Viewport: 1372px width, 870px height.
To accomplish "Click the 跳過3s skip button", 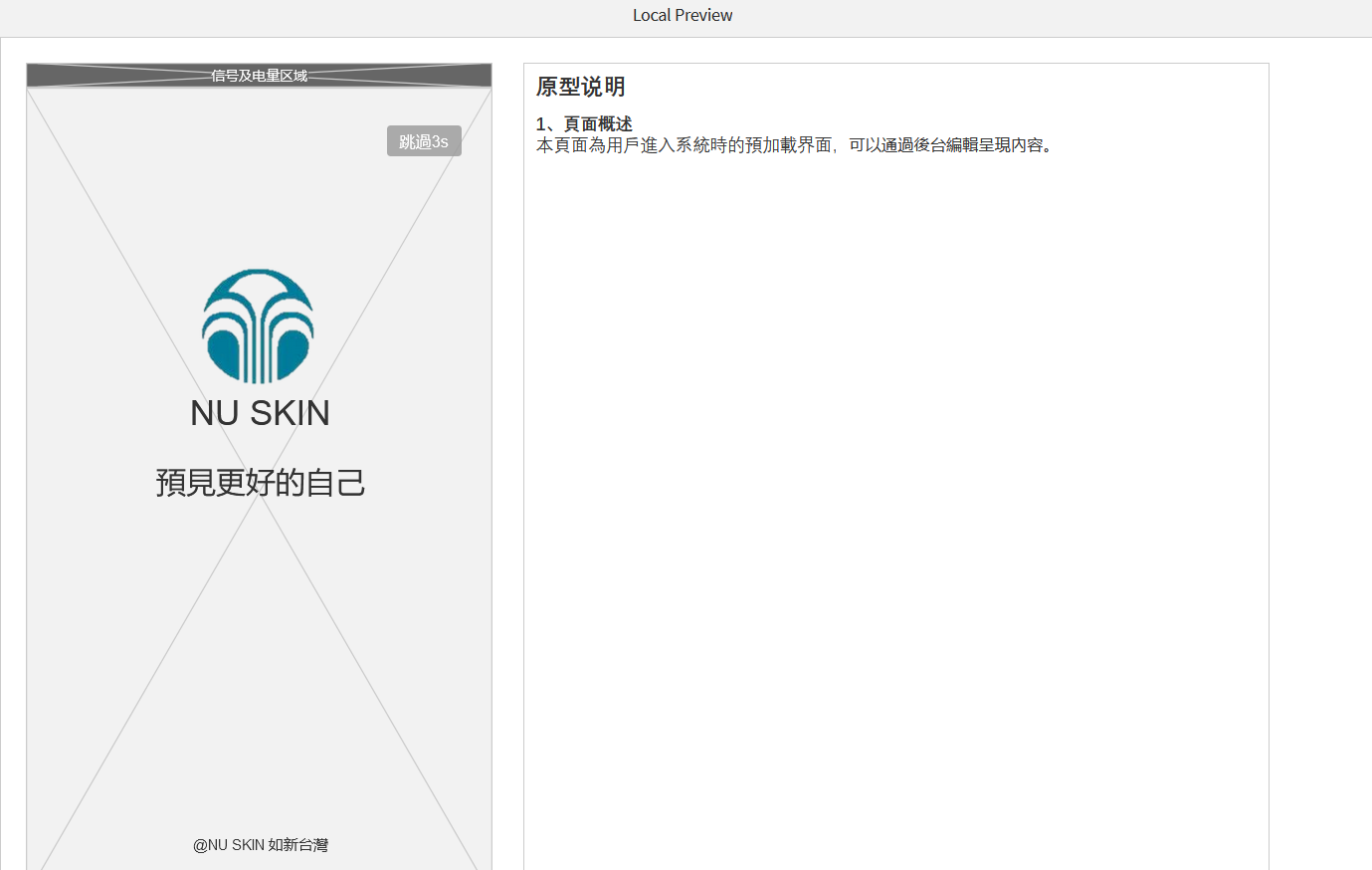I will tap(424, 141).
